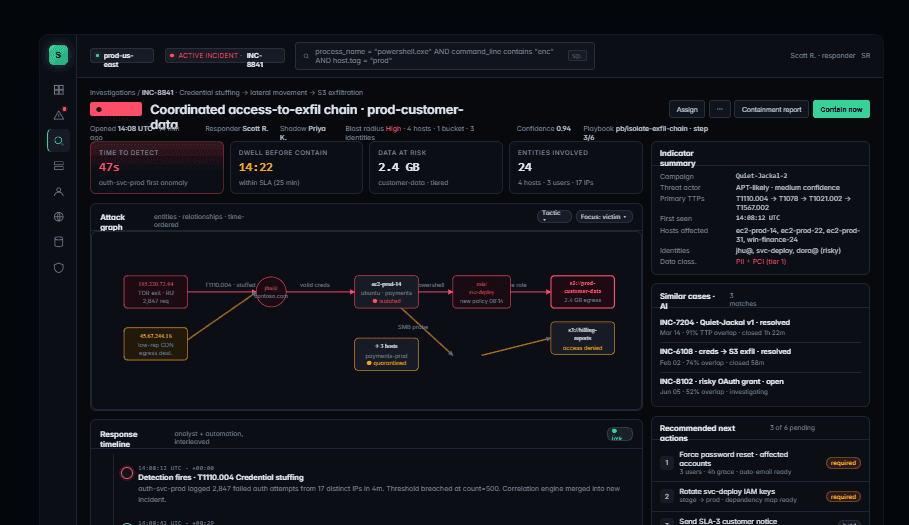The height and width of the screenshot is (525, 909).
Task: Expand the +3 hosts quarantined node
Action: coord(386,354)
